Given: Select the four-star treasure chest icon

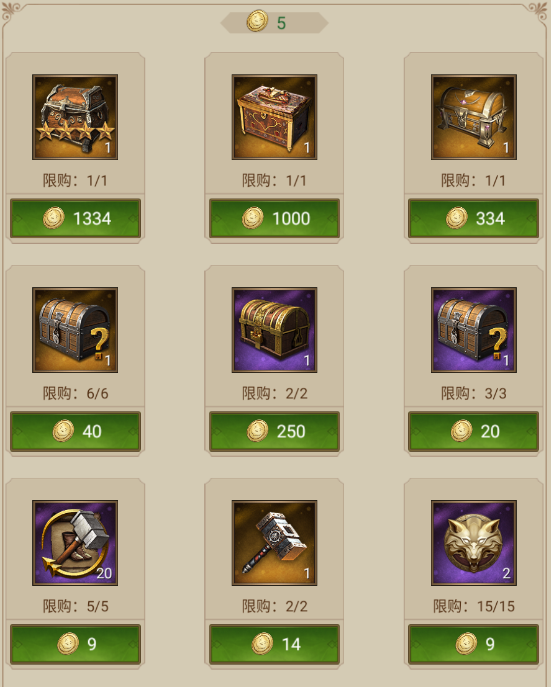Looking at the screenshot, I should pos(75,117).
